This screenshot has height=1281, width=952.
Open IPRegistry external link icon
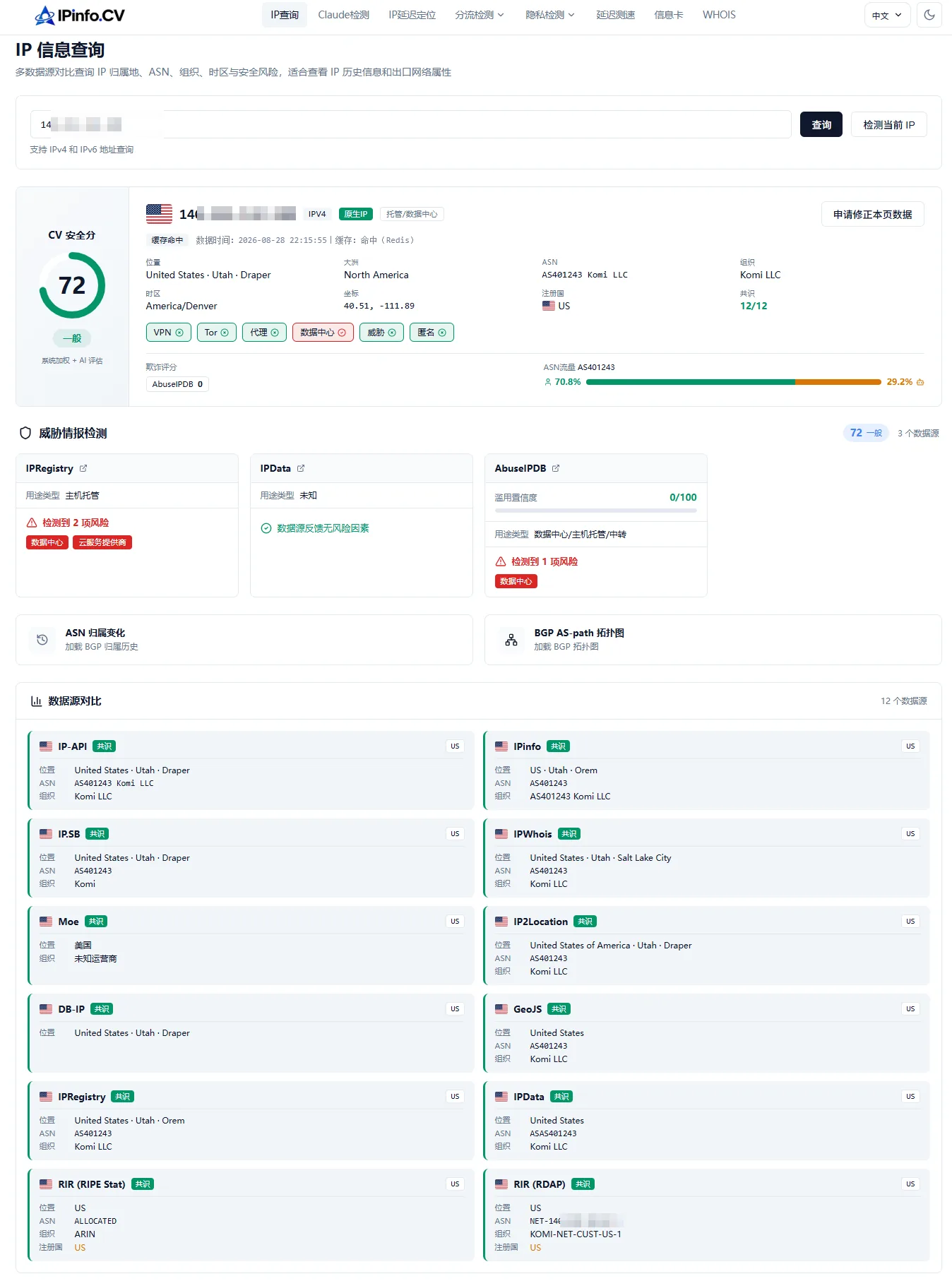[x=83, y=468]
